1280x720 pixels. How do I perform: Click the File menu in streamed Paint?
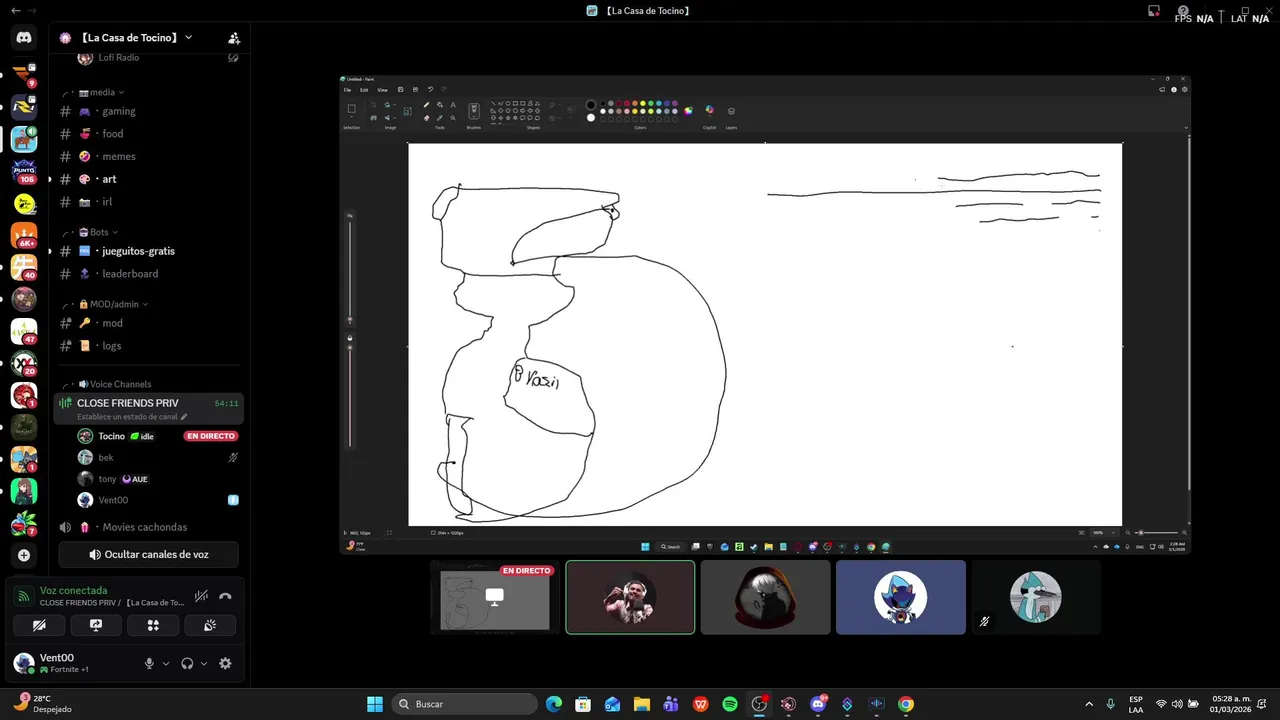(348, 90)
